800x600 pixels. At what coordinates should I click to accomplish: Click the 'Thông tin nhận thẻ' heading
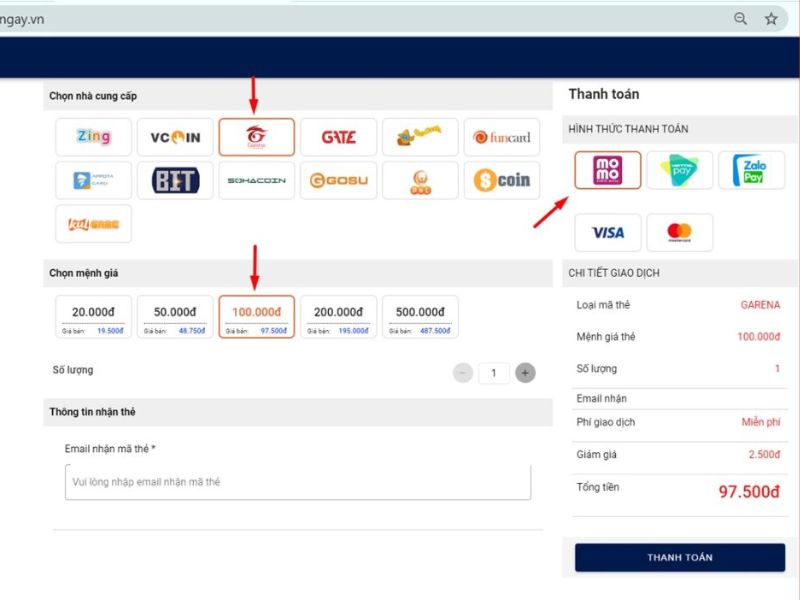tap(92, 412)
